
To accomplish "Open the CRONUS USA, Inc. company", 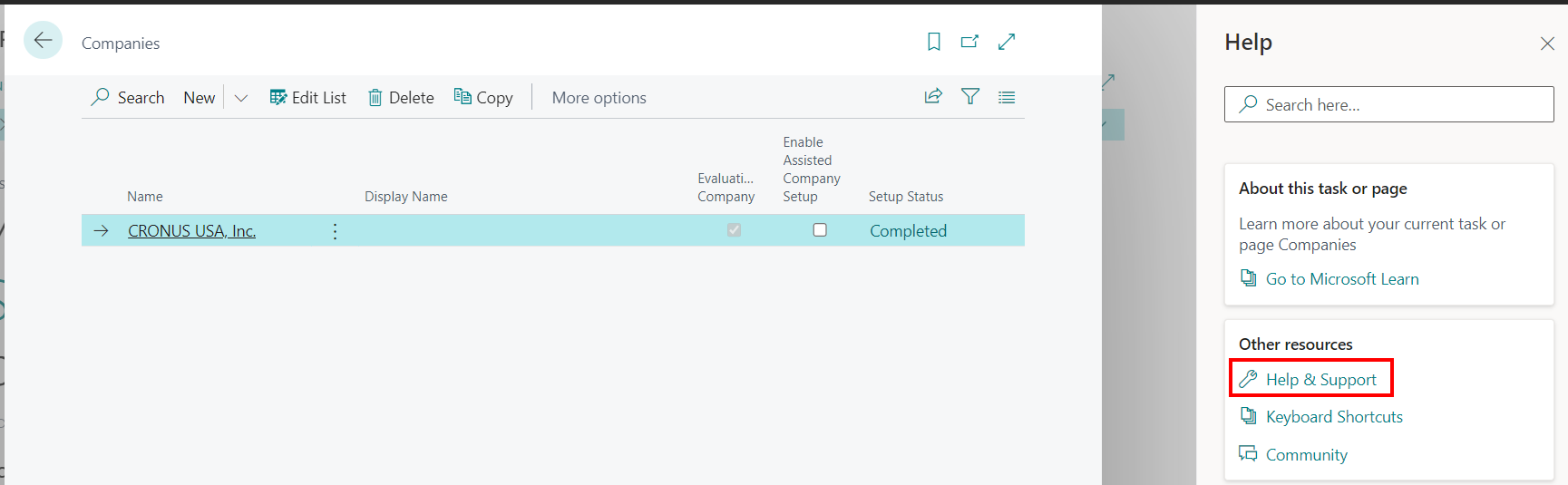I will coord(192,231).
